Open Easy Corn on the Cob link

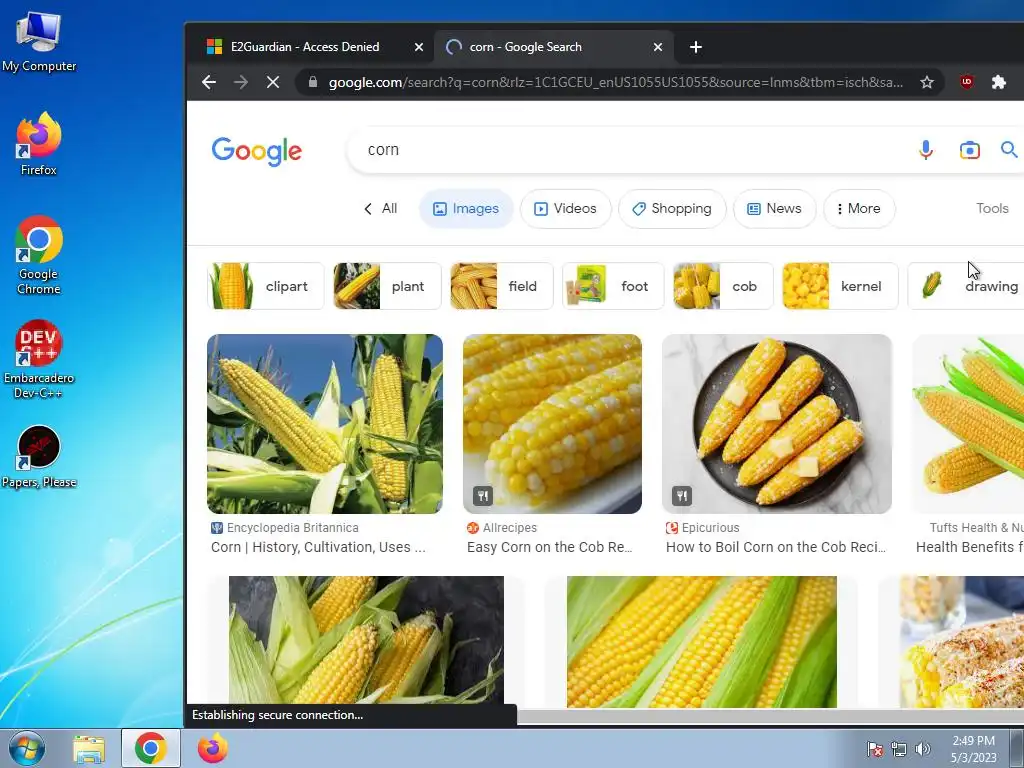pyautogui.click(x=549, y=547)
